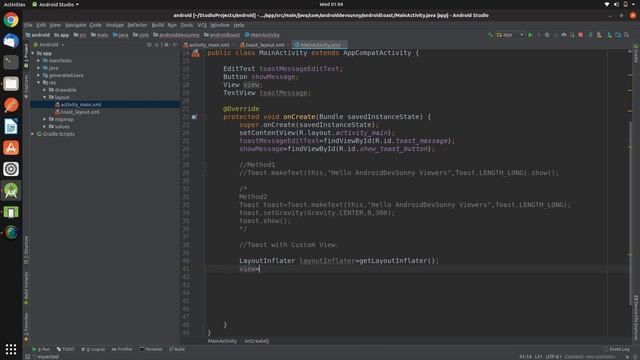Click the gutter icon on line 14
The image size is (640, 360).
[196, 53]
